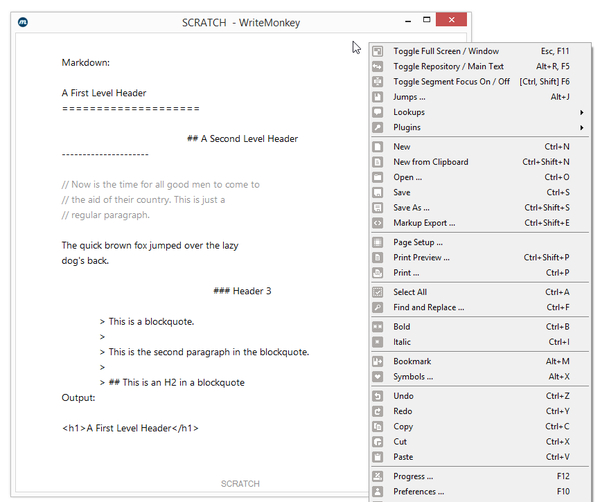
Task: Select New from Clipboard menu entry
Action: 480,162
